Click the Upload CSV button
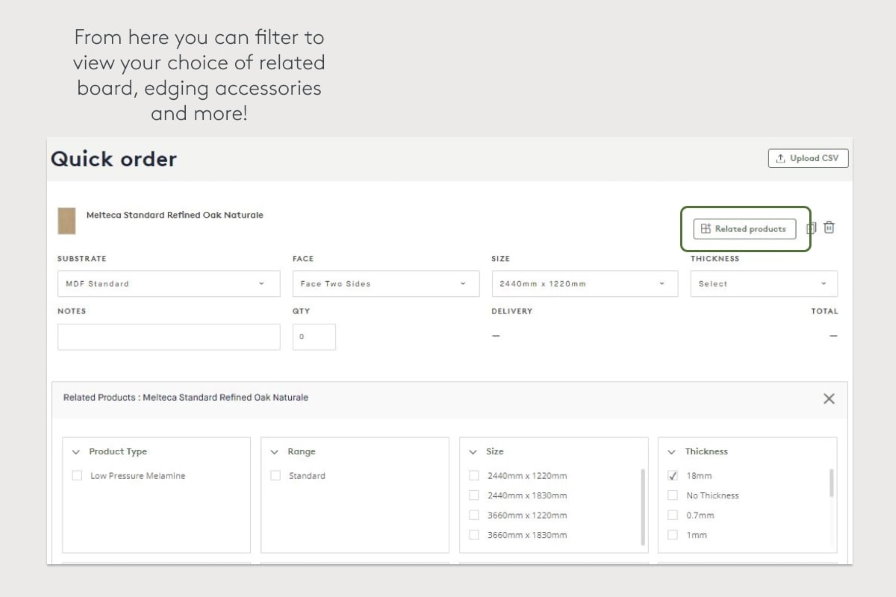This screenshot has width=896, height=597. coord(808,158)
